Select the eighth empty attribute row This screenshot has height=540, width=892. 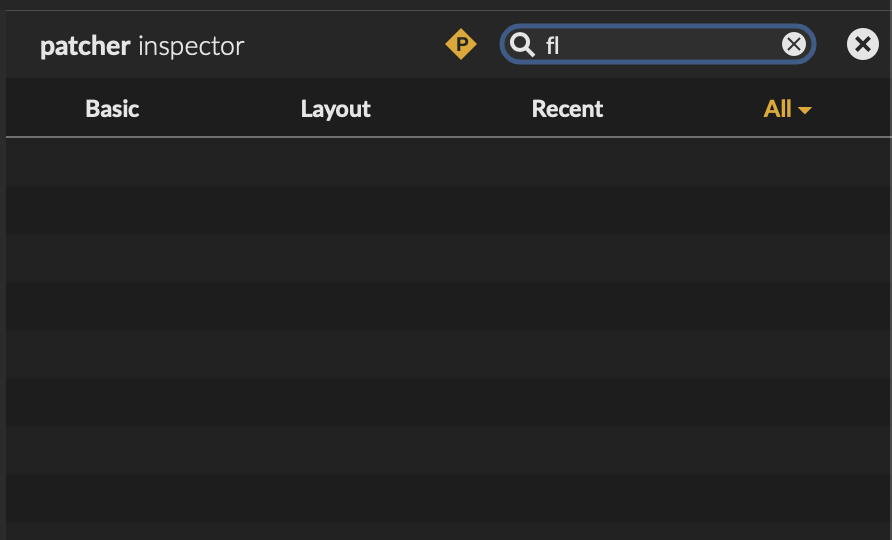pos(446,498)
